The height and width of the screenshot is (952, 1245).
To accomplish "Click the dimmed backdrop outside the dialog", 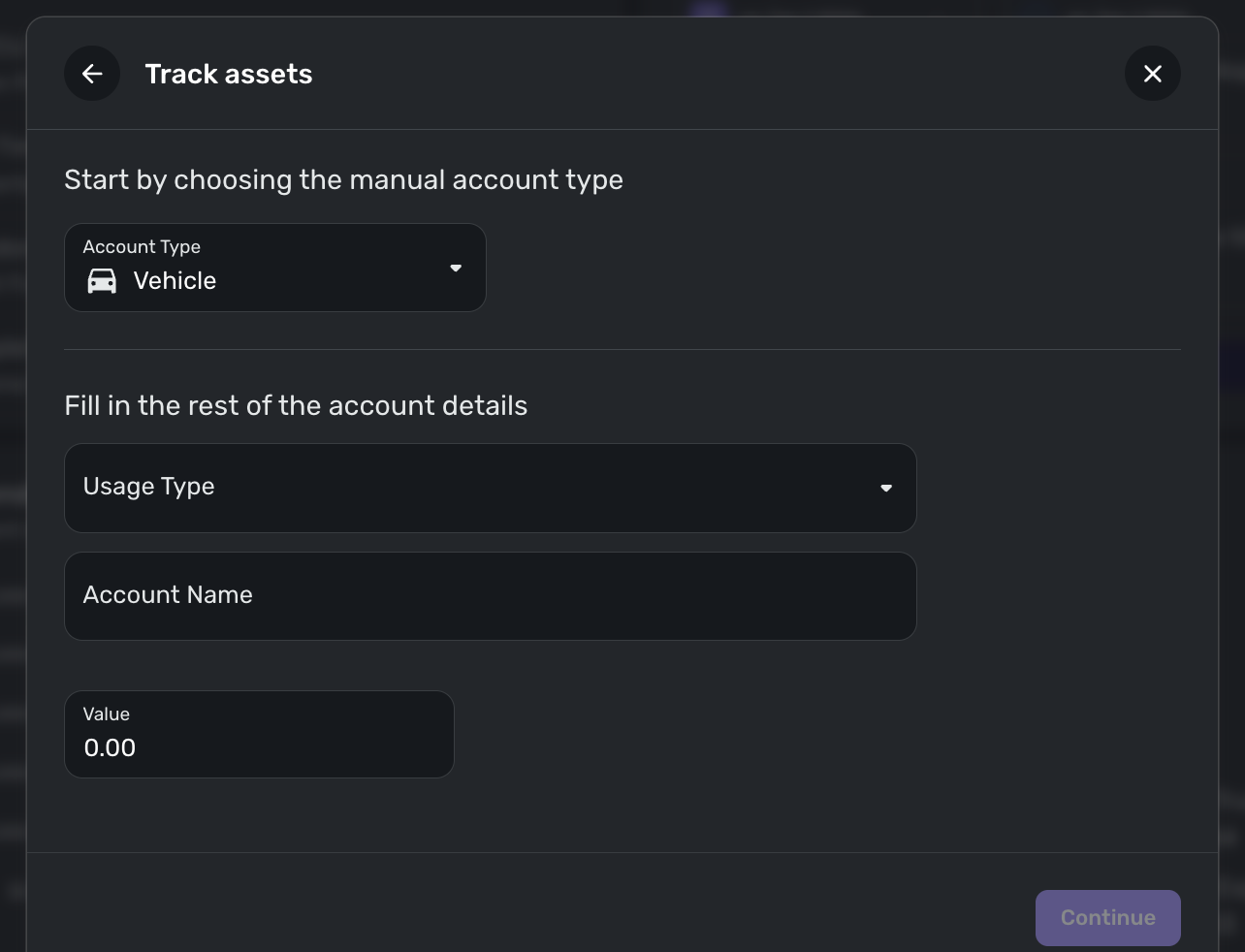I will [x=1231, y=485].
